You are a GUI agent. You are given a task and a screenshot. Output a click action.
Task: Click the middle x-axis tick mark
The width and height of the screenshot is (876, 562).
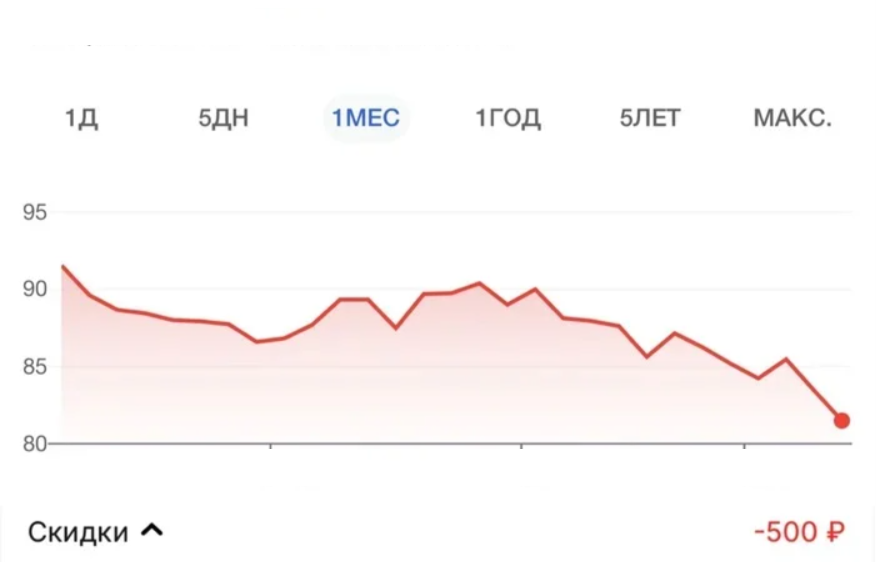(521, 446)
